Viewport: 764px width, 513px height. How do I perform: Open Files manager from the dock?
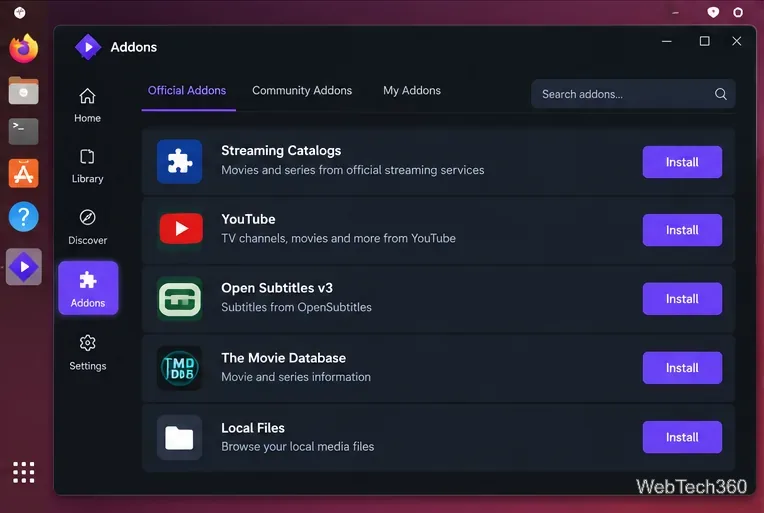point(23,91)
